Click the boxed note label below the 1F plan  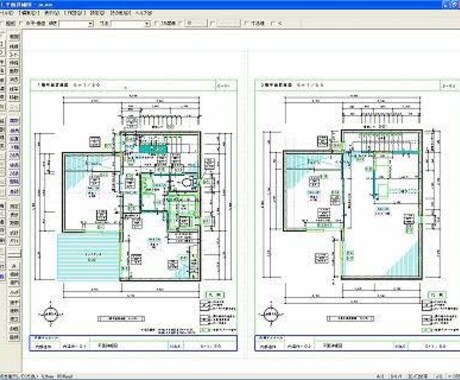click(121, 319)
